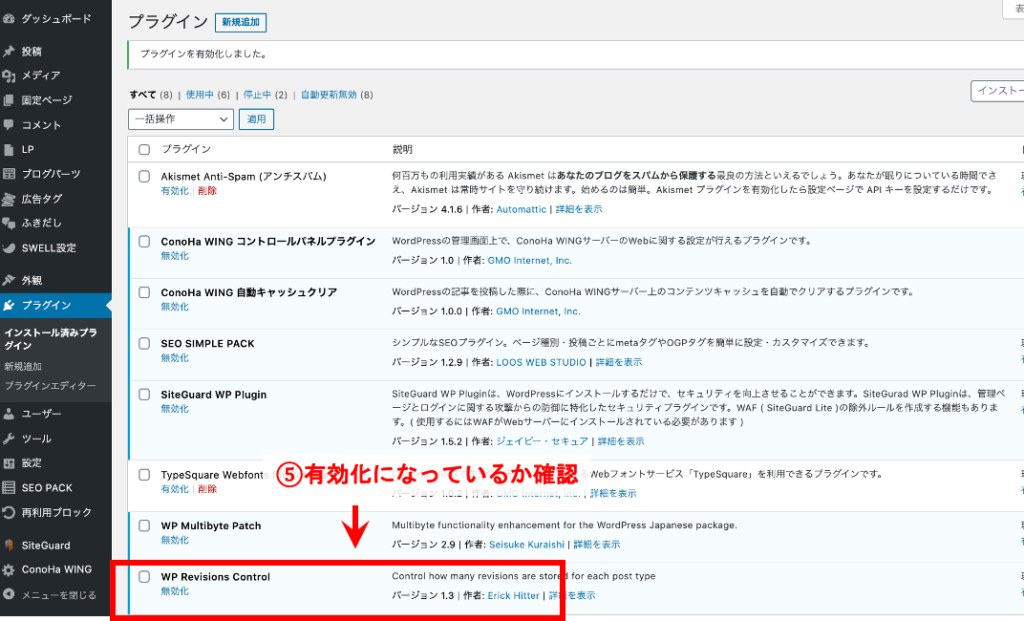Click the SEO PACK list icon
1024x621 pixels.
pyautogui.click(x=8, y=488)
